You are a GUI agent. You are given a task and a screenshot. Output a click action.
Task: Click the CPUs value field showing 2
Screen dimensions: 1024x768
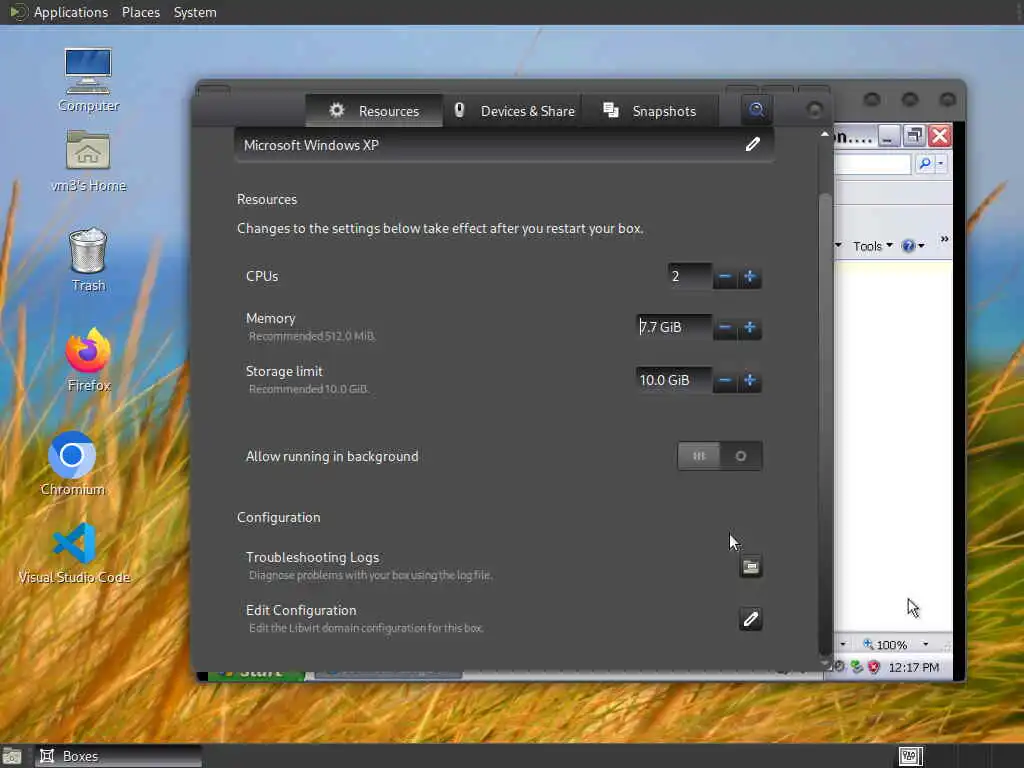coord(690,277)
